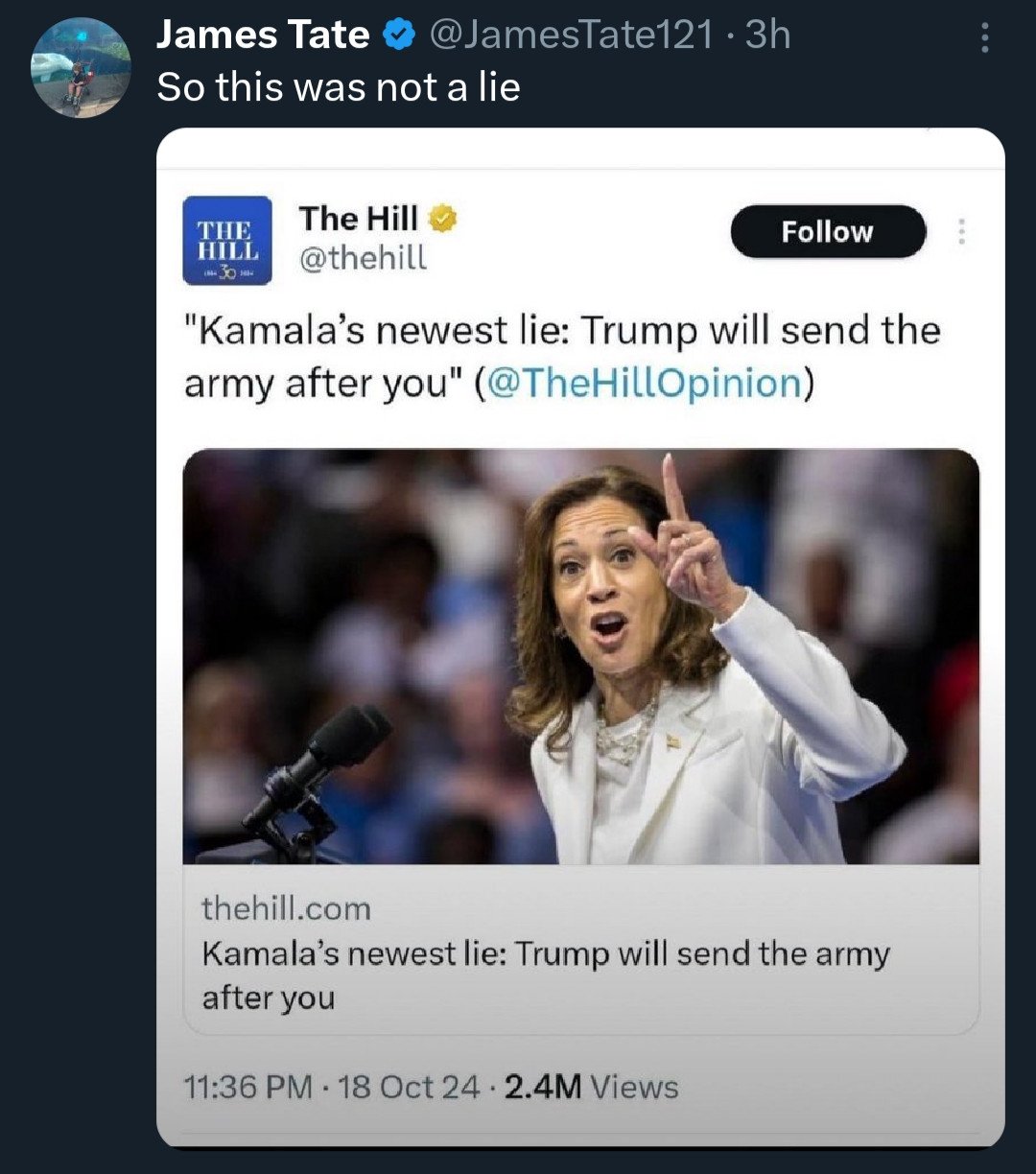Click The Hill account name
Image resolution: width=1036 pixels, height=1174 pixels.
358,219
